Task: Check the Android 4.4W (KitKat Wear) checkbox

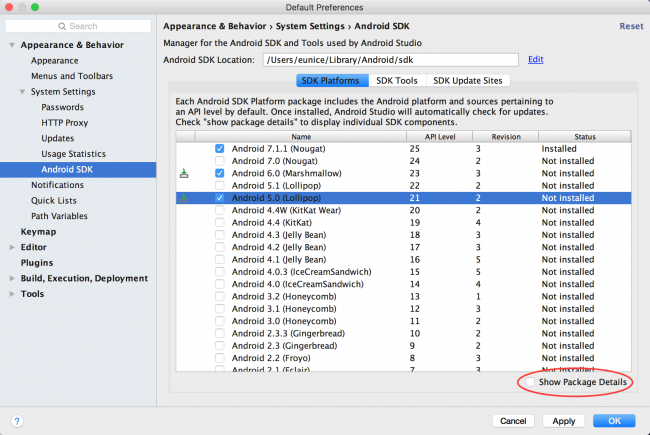Action: (x=220, y=210)
